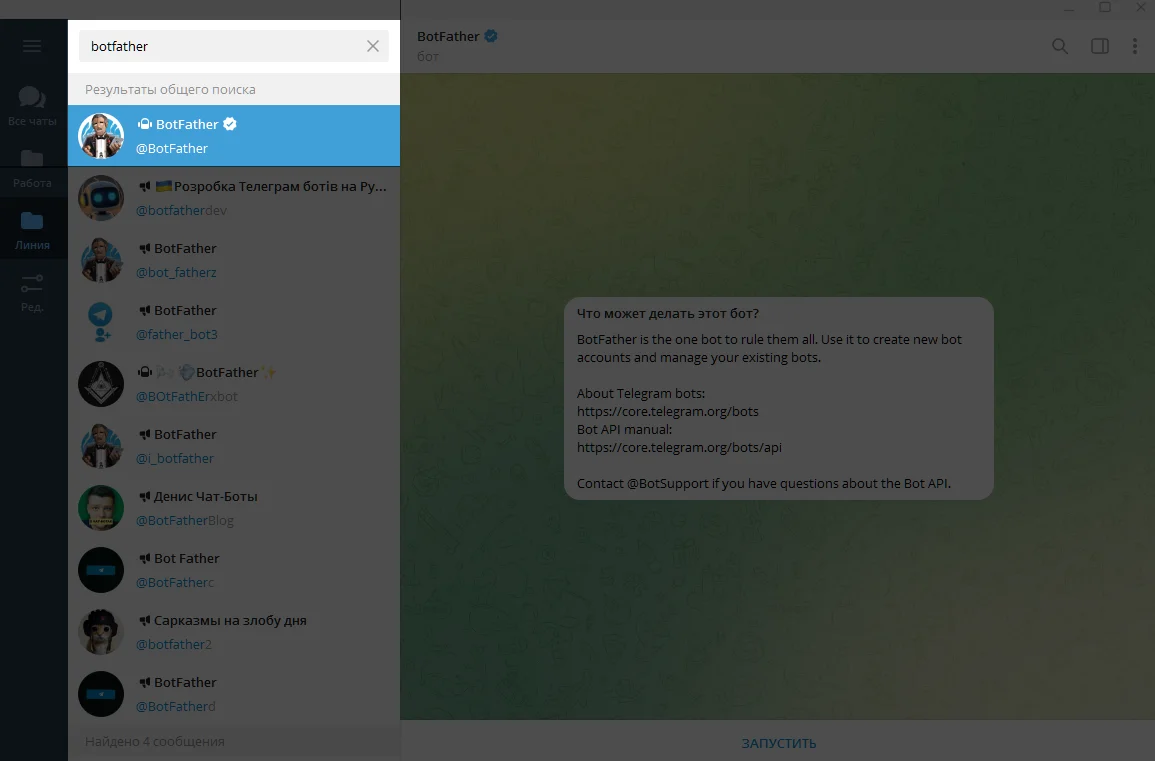Open the core.telegram.org/bots link
This screenshot has height=761, width=1155.
[667, 411]
